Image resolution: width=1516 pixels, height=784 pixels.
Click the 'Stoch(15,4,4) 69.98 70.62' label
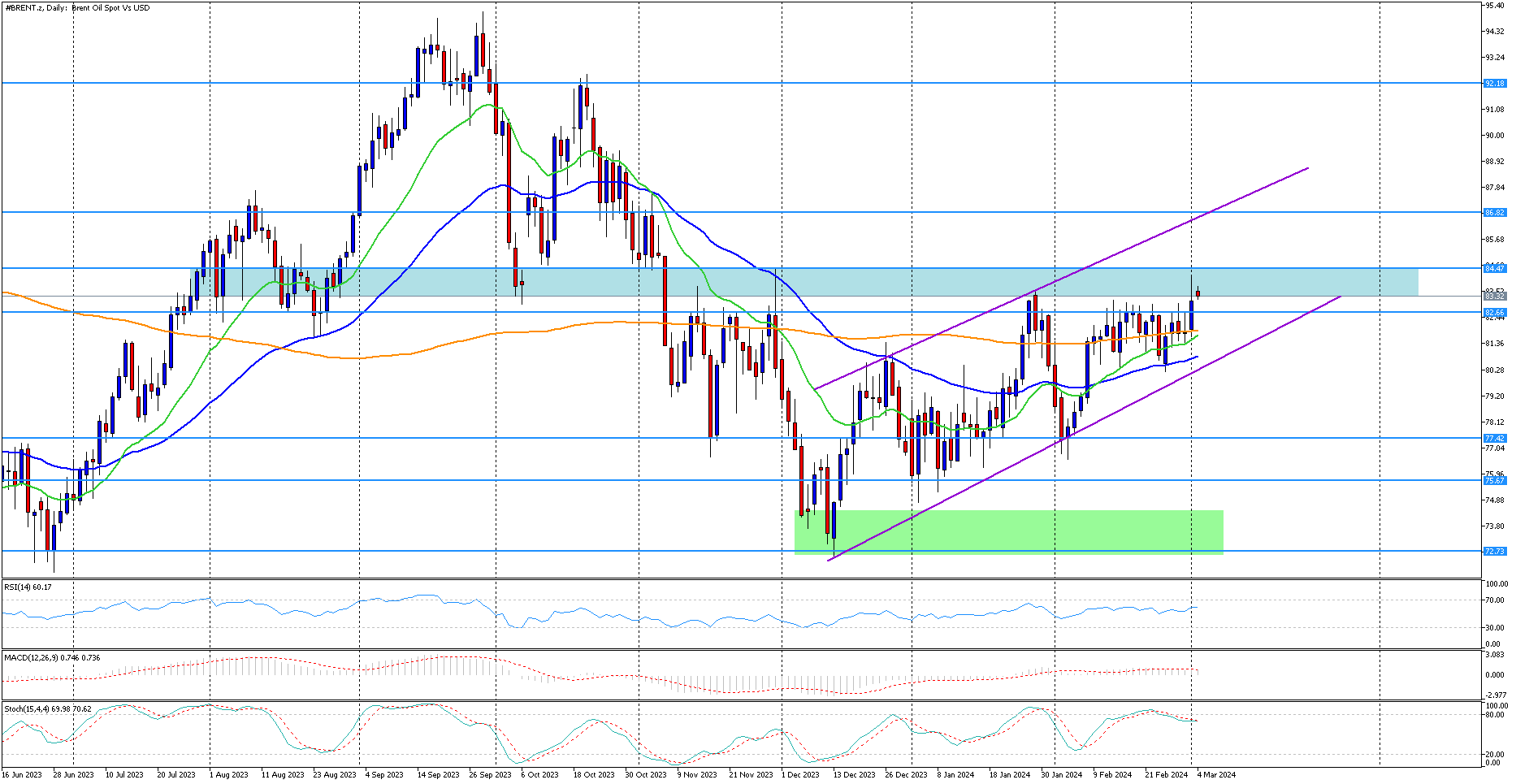tap(48, 709)
